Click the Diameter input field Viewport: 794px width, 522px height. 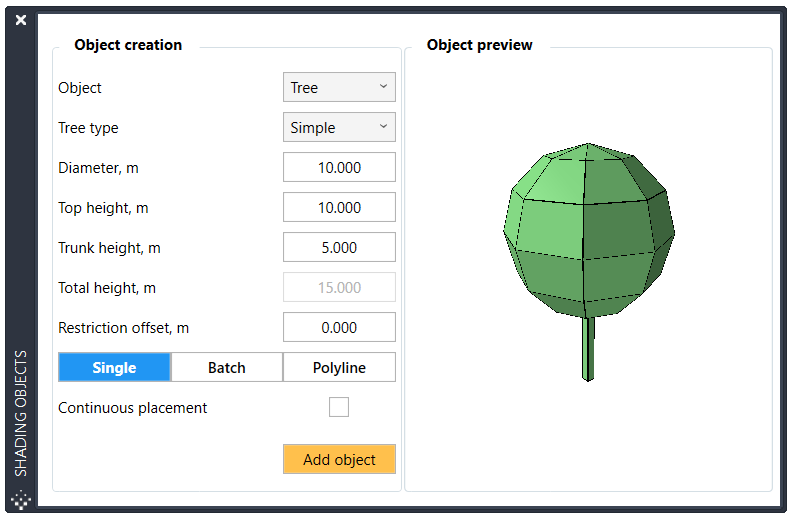click(x=339, y=168)
